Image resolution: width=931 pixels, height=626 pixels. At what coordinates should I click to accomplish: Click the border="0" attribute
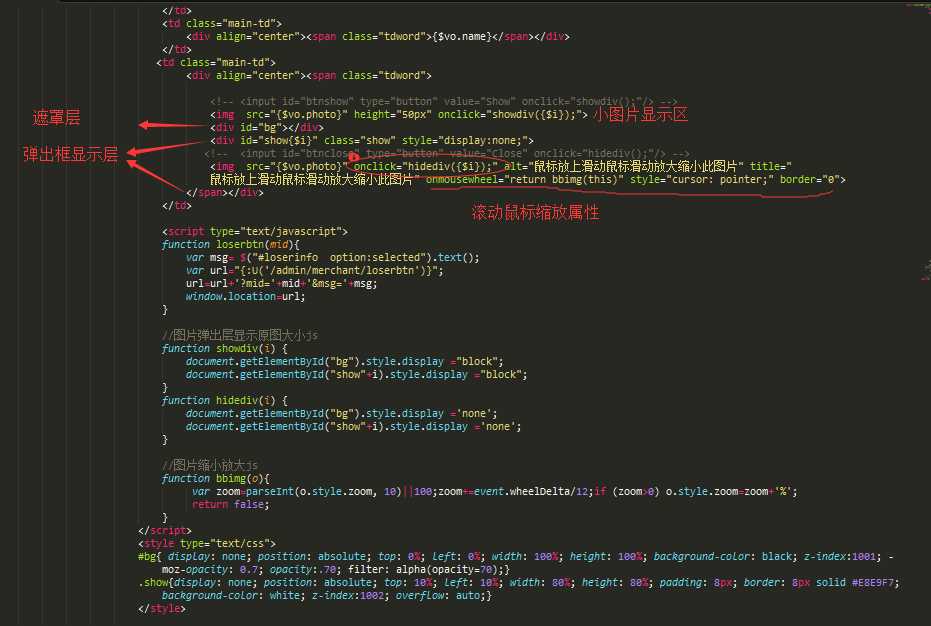click(x=809, y=179)
